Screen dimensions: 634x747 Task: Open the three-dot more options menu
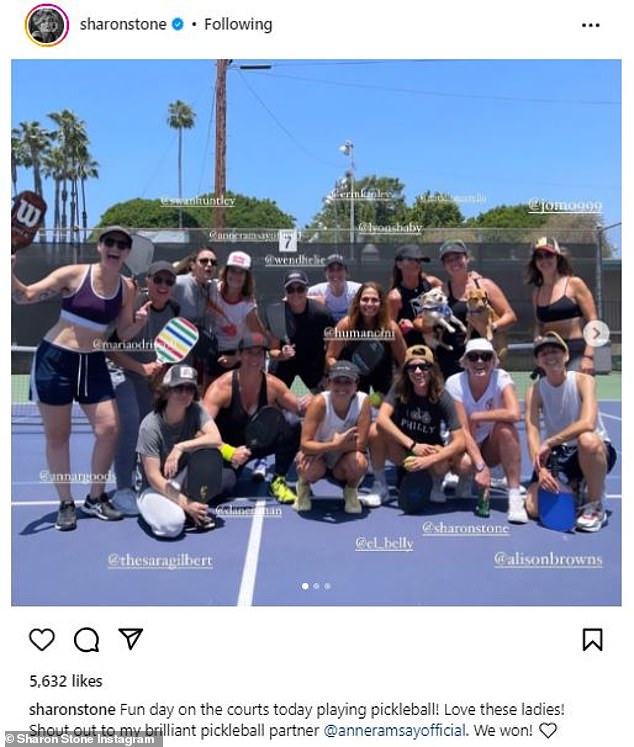tap(591, 25)
